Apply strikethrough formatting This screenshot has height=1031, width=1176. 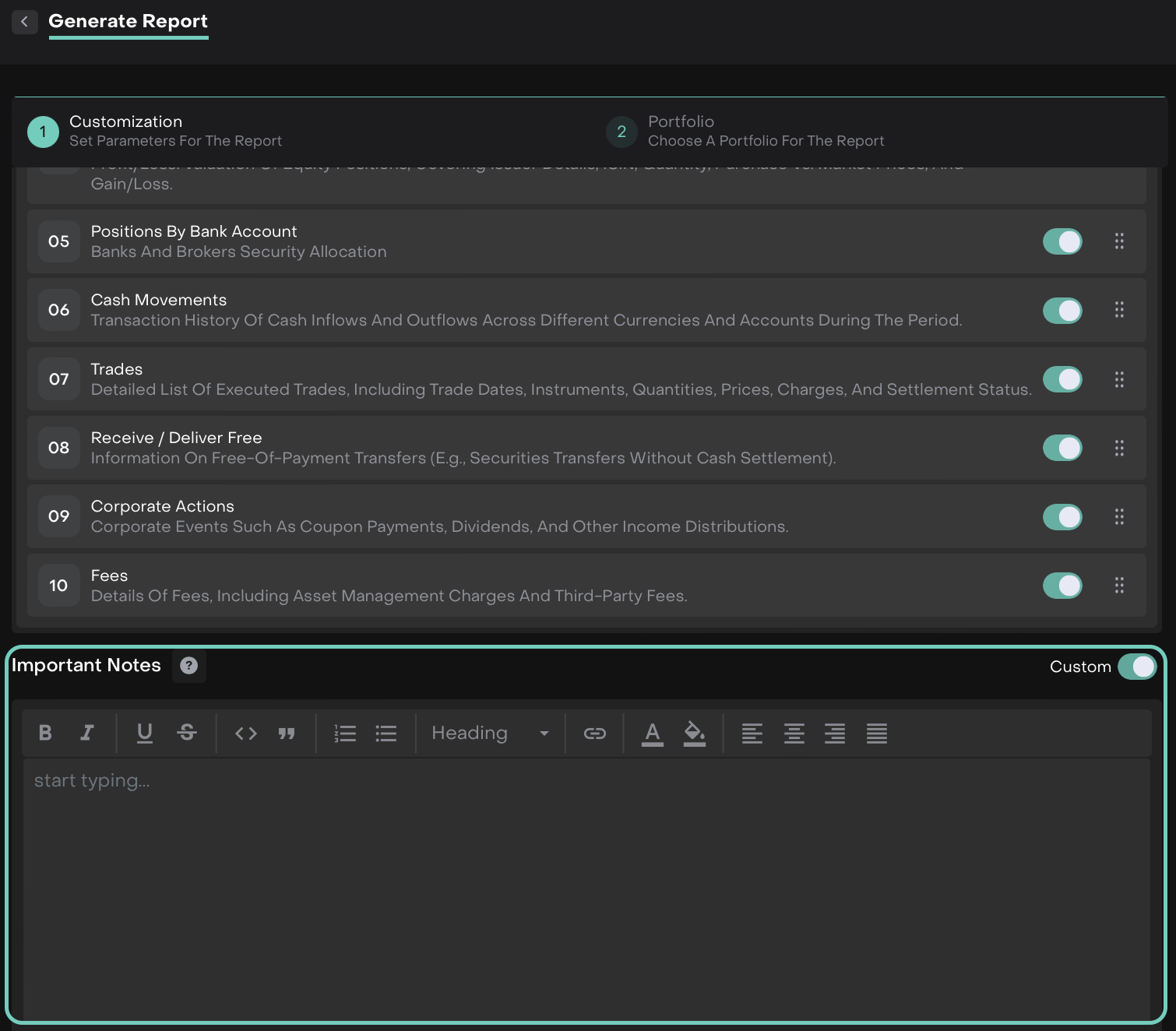(x=187, y=733)
